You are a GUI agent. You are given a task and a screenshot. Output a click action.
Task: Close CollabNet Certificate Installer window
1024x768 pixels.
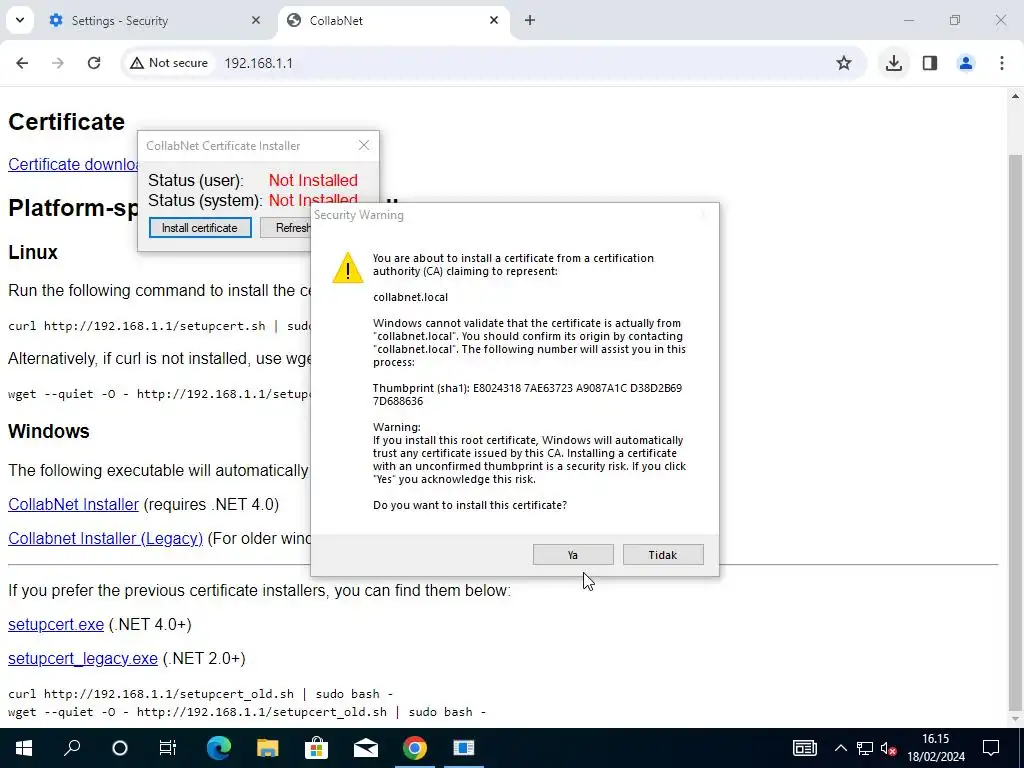point(364,145)
